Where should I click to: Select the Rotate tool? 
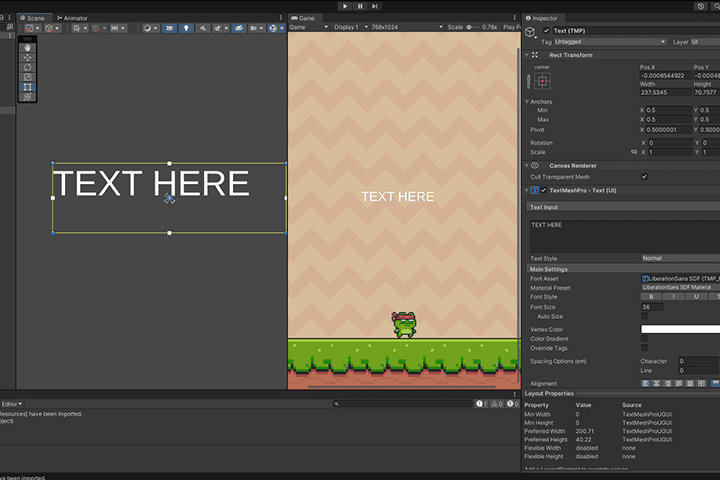pos(28,67)
